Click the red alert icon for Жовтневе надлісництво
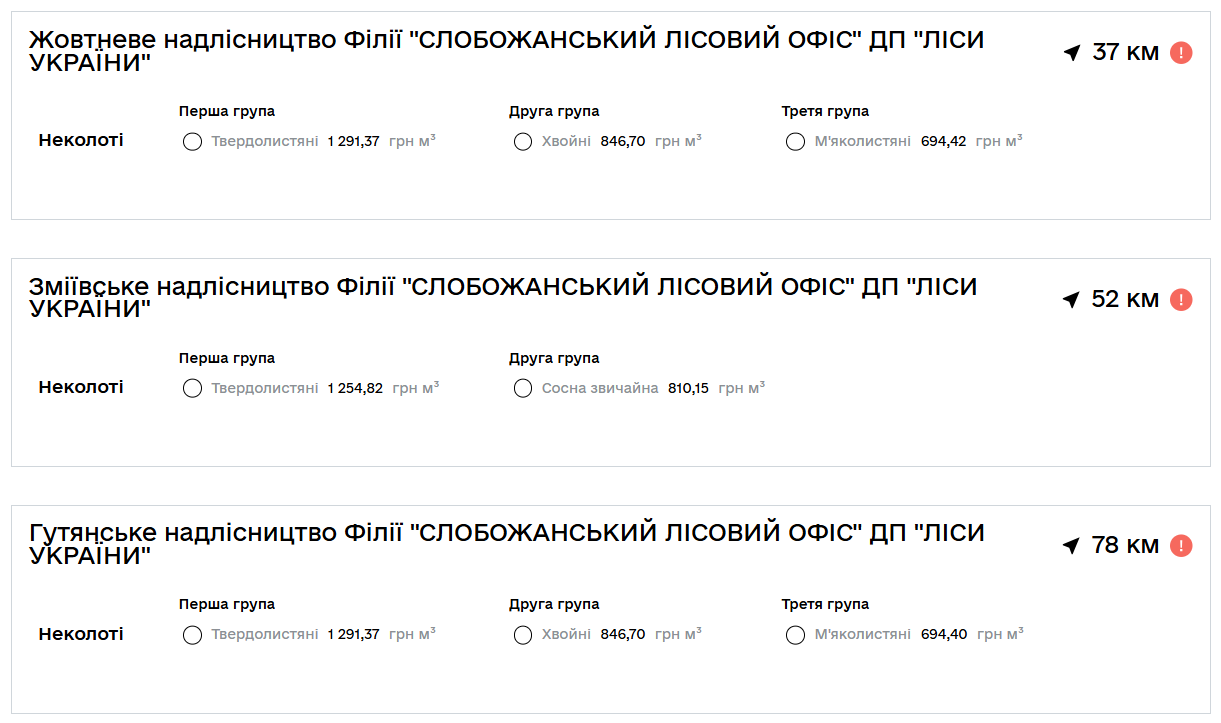The image size is (1221, 723). [x=1181, y=53]
